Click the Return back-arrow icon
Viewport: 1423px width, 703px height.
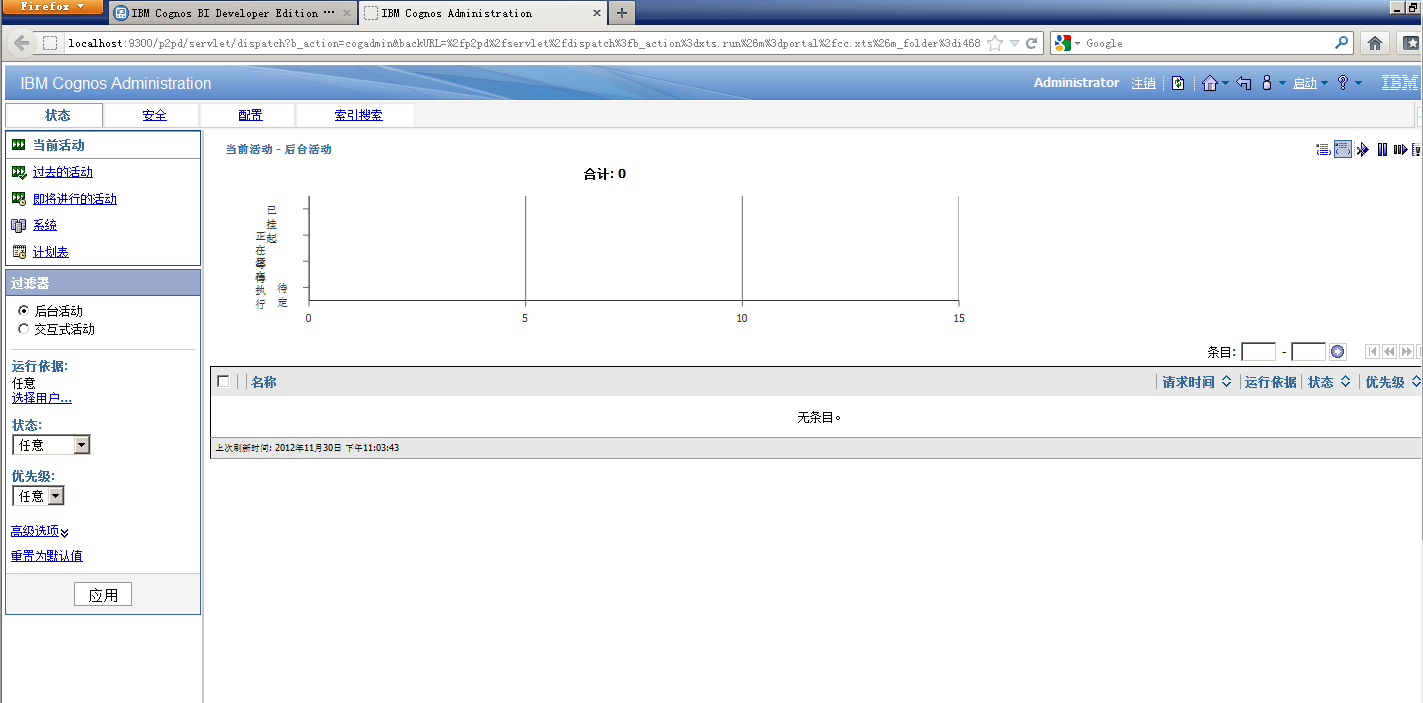(1244, 83)
